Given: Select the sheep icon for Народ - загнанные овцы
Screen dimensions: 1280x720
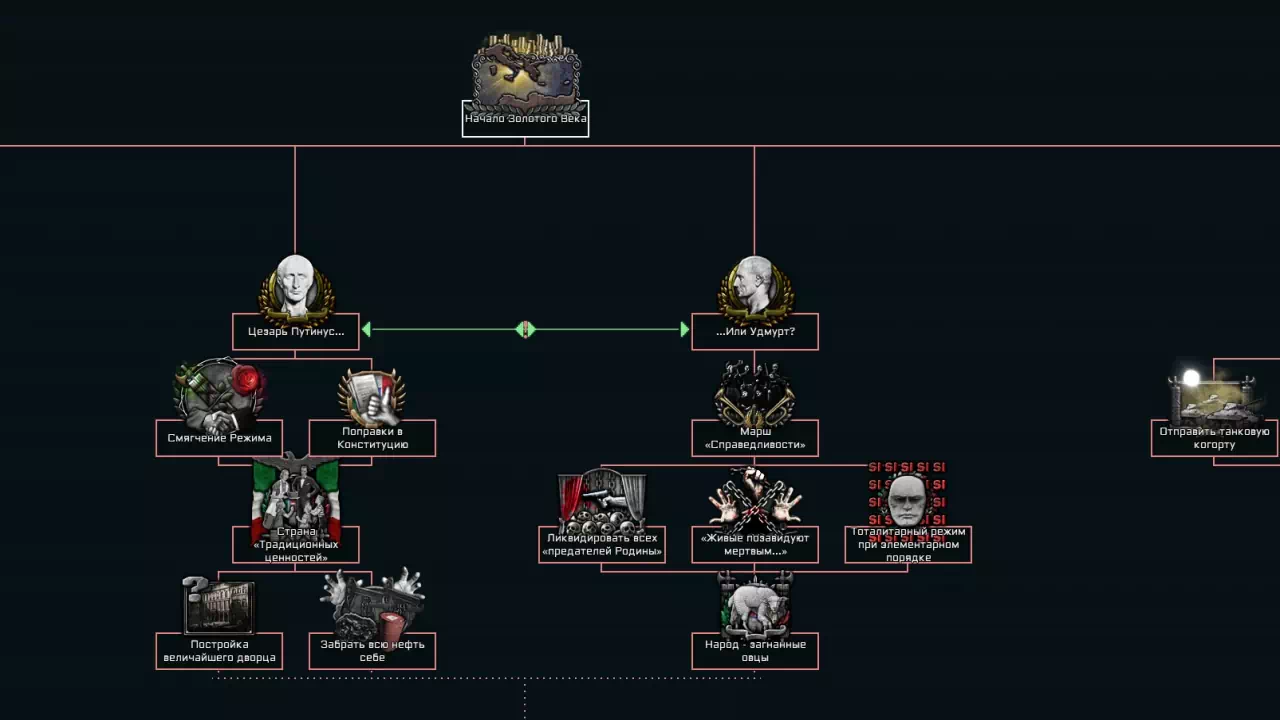Looking at the screenshot, I should [755, 606].
